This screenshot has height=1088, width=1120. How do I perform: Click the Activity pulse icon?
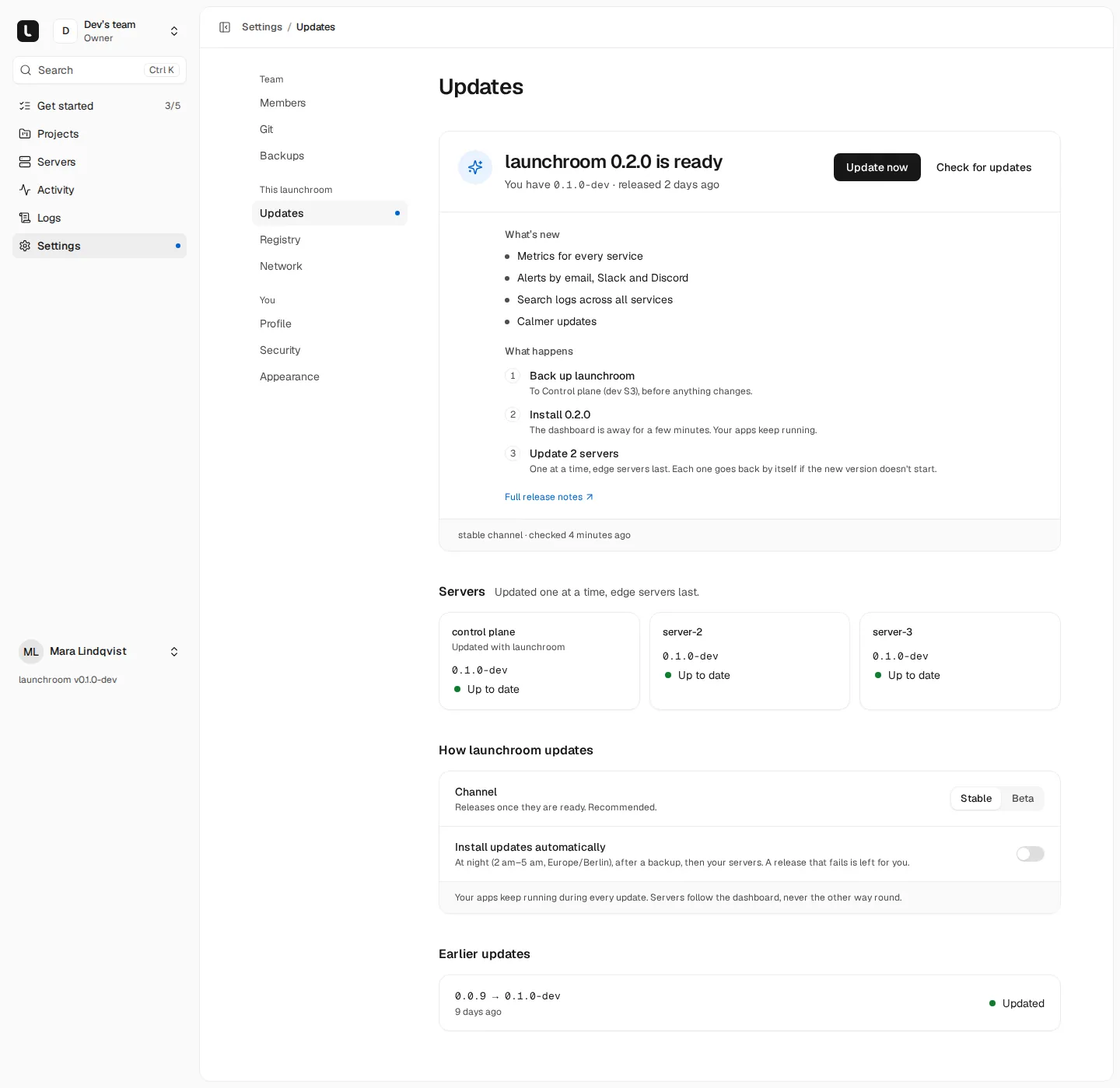tap(25, 190)
